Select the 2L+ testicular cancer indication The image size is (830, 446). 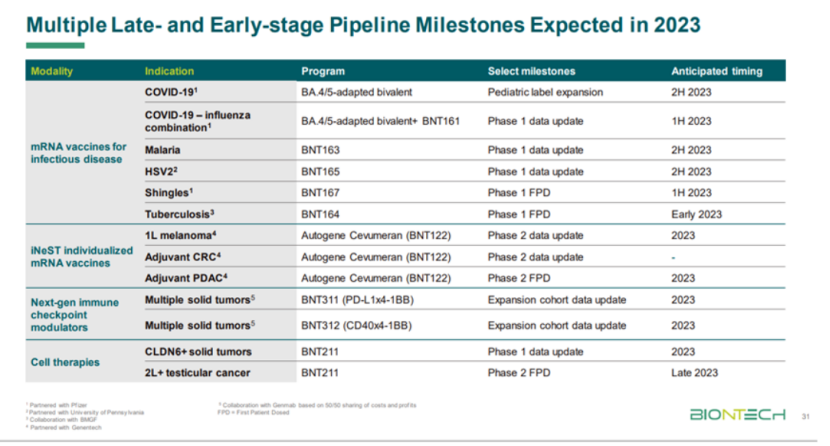point(197,372)
